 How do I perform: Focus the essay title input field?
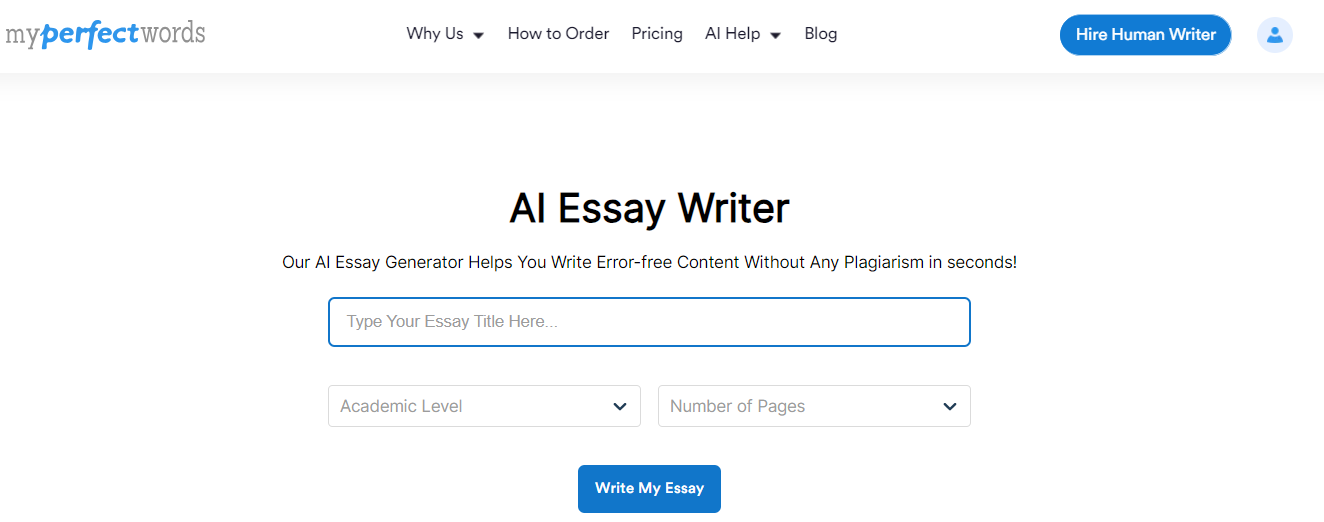649,322
